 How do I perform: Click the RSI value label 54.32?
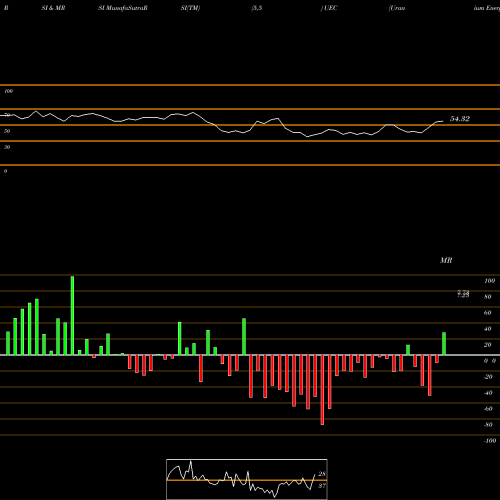[460, 119]
